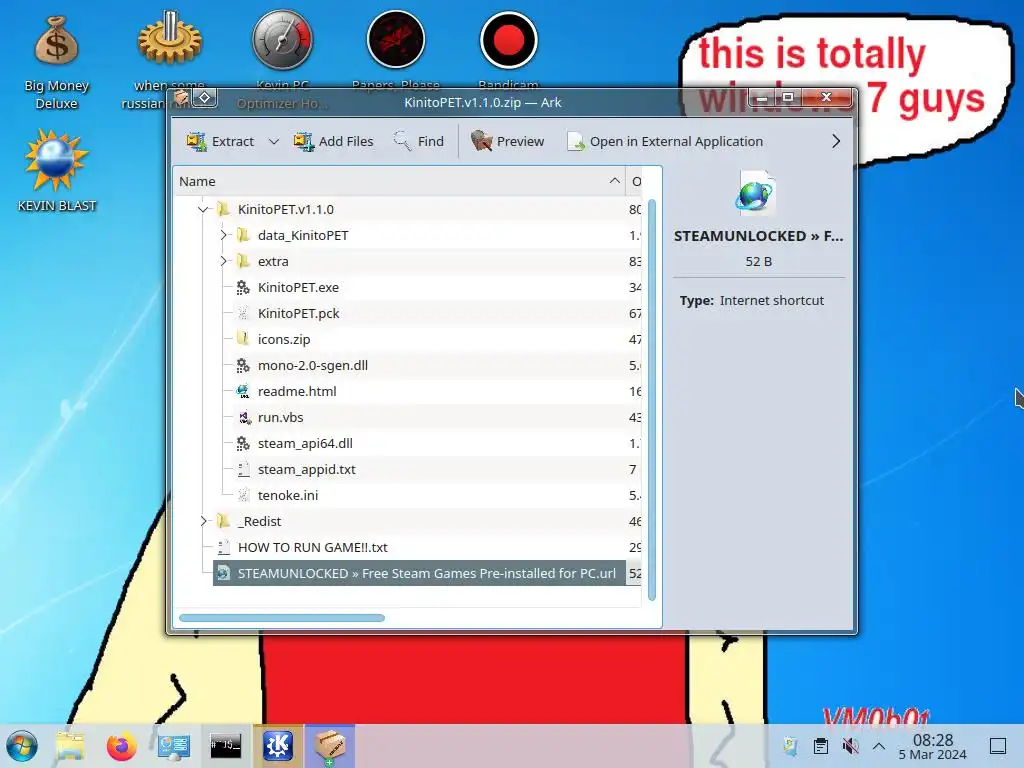Click Open in External Application
The height and width of the screenshot is (768, 1024).
pos(665,141)
